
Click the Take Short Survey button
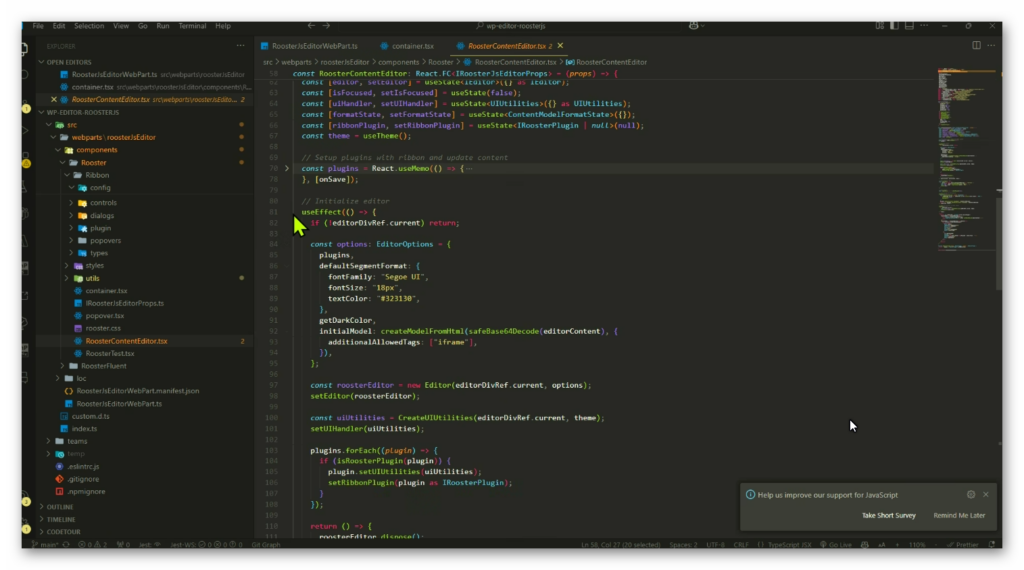[x=888, y=515]
